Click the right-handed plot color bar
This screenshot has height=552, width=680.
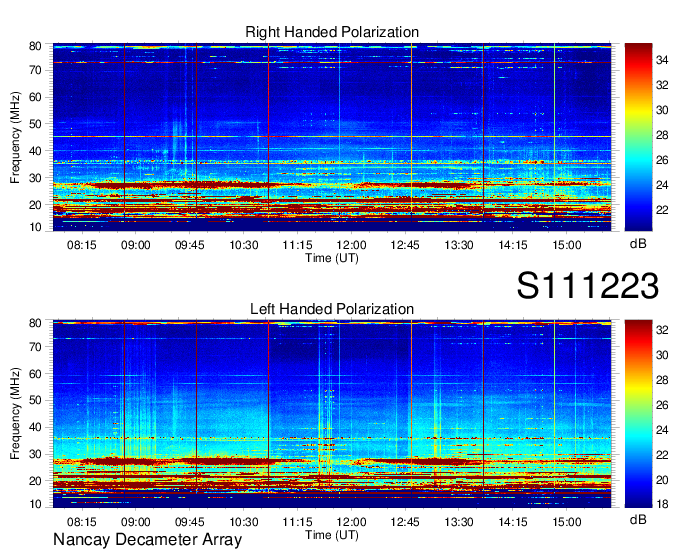click(638, 137)
